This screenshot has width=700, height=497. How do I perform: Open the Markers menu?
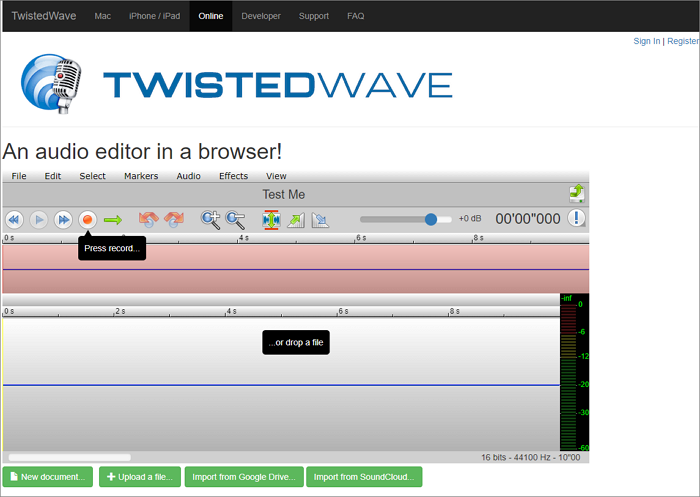141,176
